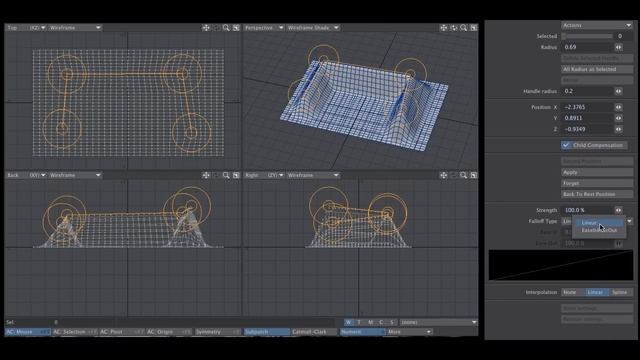Viewport: 640px width, 360px height.
Task: Click pan icon in Right viewport header
Action: (x=444, y=175)
